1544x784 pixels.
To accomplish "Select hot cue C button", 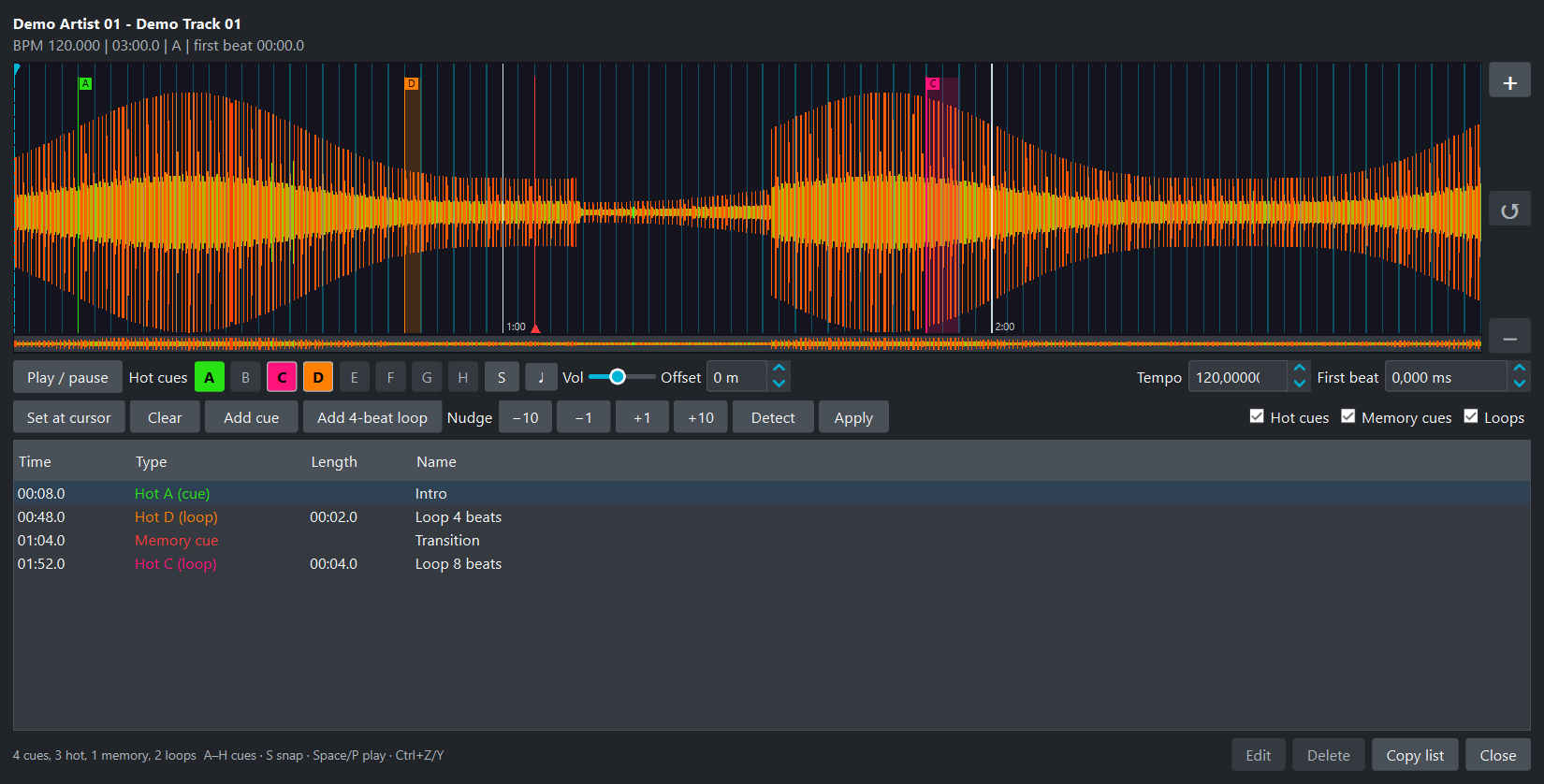I will (282, 377).
